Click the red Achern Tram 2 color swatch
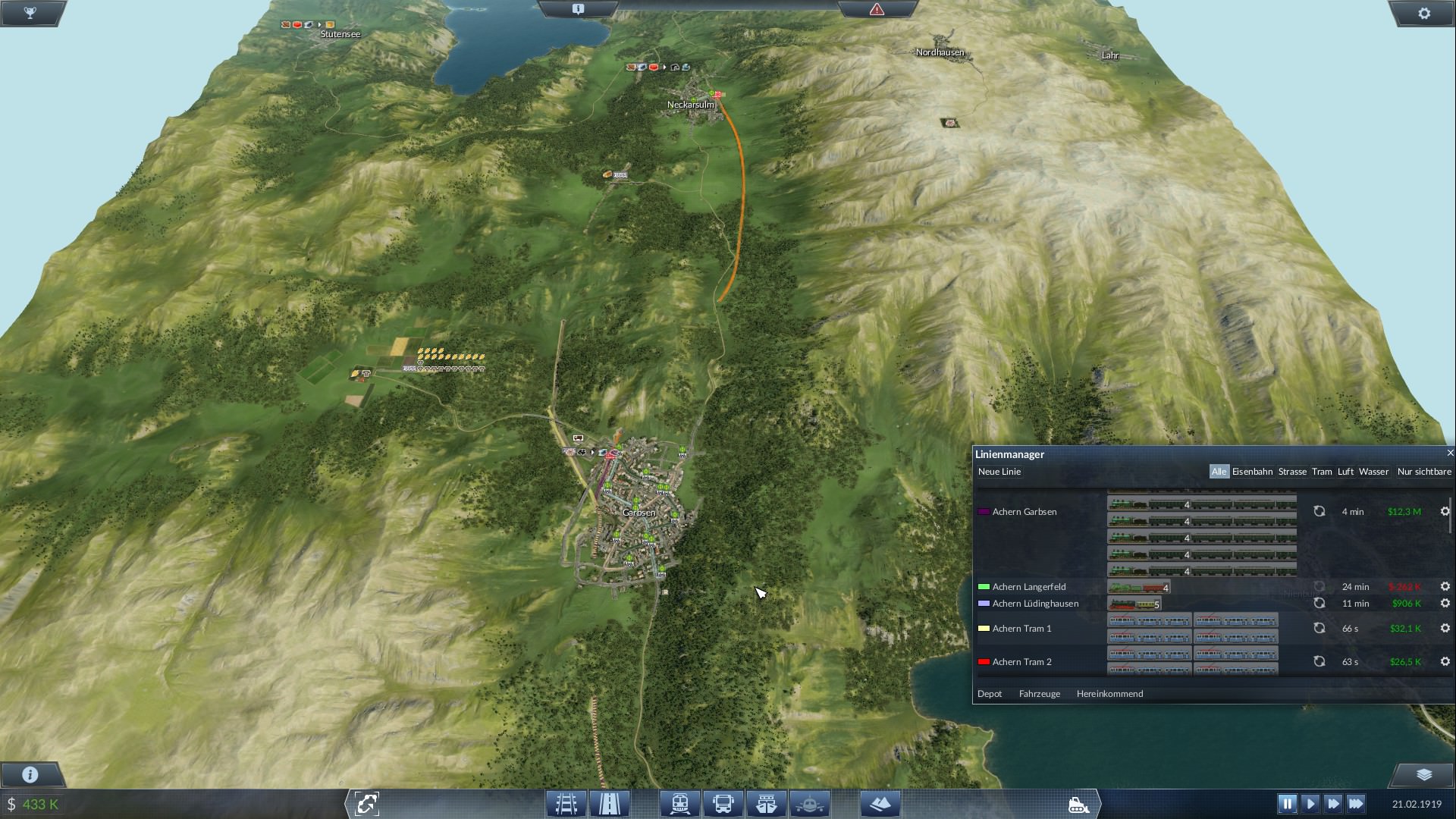Screen dimensions: 1456x819 pyautogui.click(x=984, y=662)
